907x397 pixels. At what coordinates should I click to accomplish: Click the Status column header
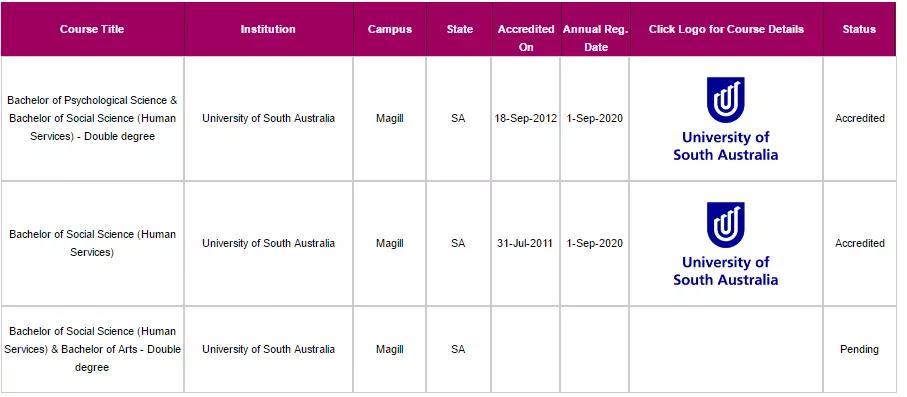coord(859,29)
